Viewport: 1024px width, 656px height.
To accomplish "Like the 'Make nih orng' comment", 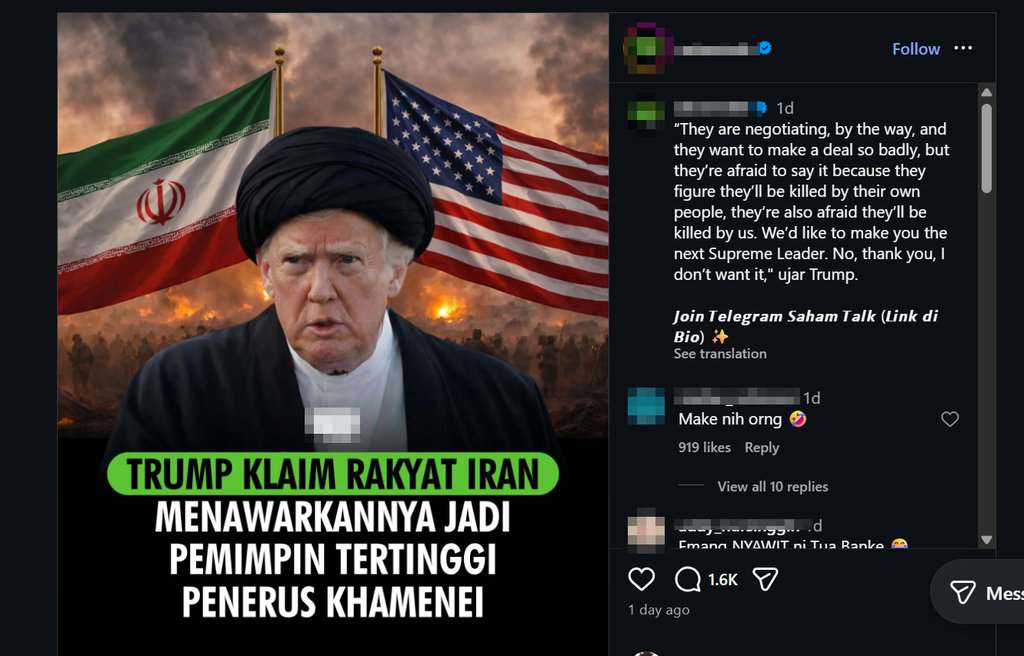I will pos(950,419).
